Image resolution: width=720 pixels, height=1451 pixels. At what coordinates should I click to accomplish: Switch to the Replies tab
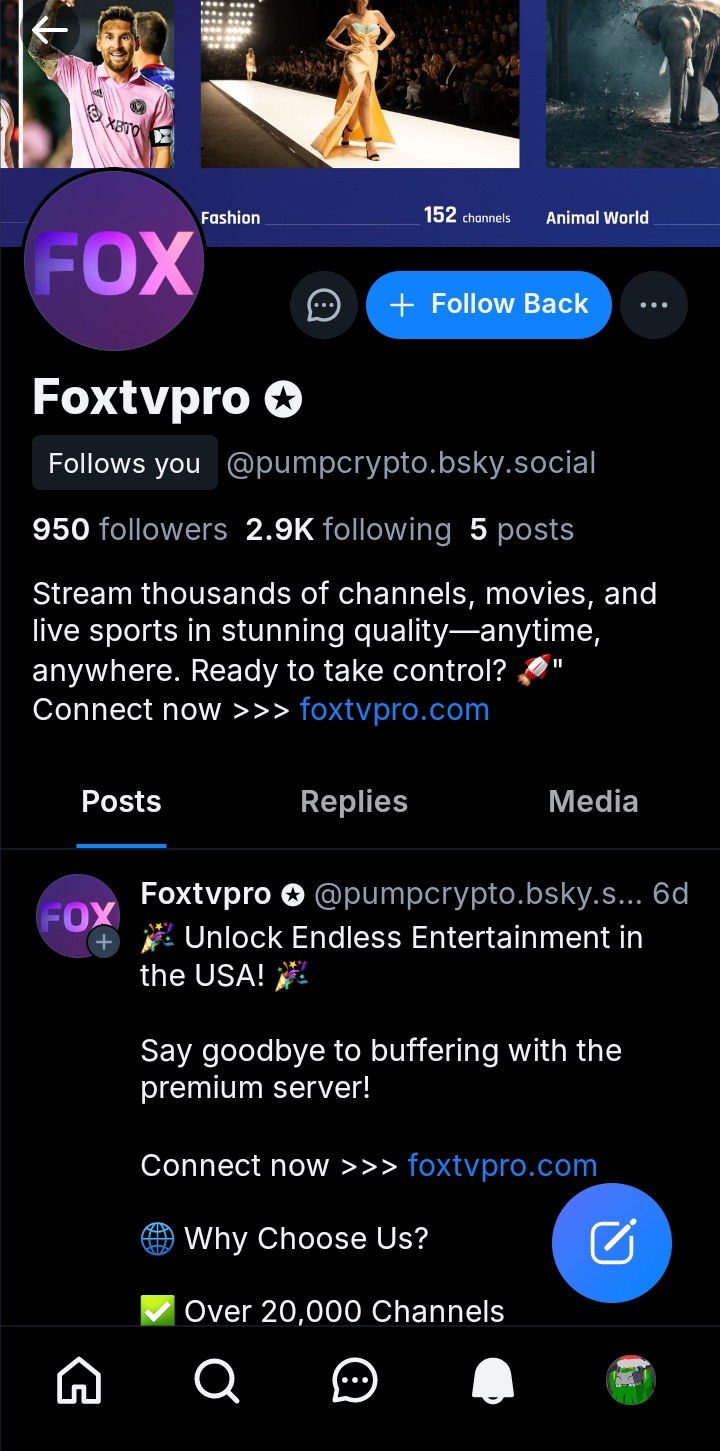(354, 802)
